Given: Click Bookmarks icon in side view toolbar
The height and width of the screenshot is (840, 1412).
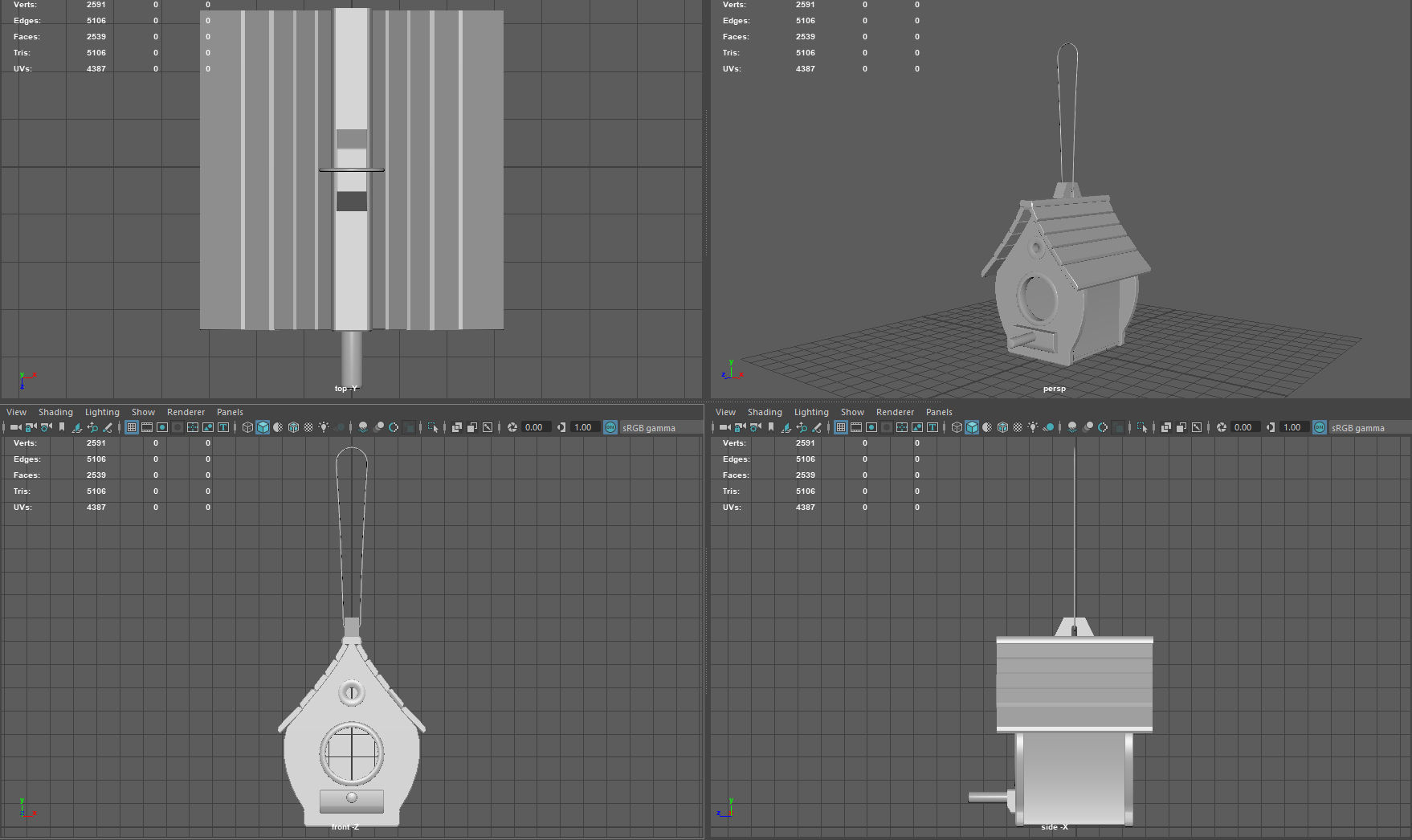Looking at the screenshot, I should tap(770, 427).
